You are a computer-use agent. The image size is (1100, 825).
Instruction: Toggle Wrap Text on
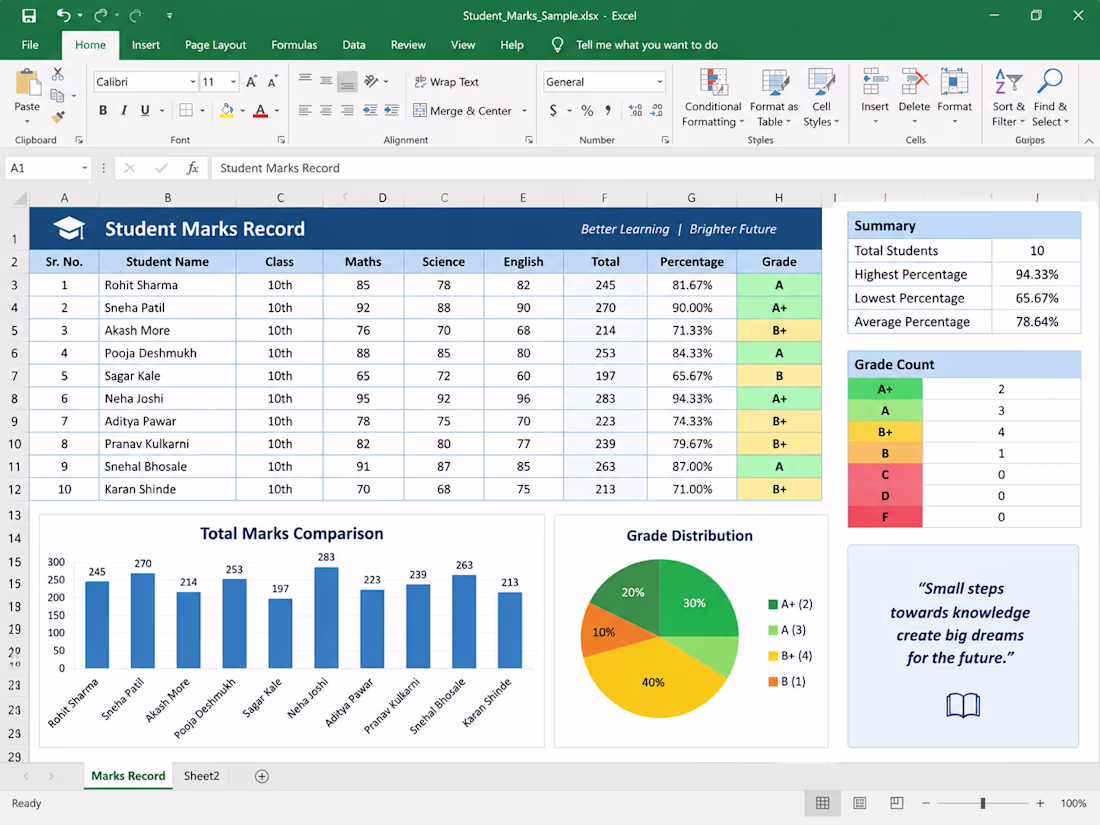[446, 81]
